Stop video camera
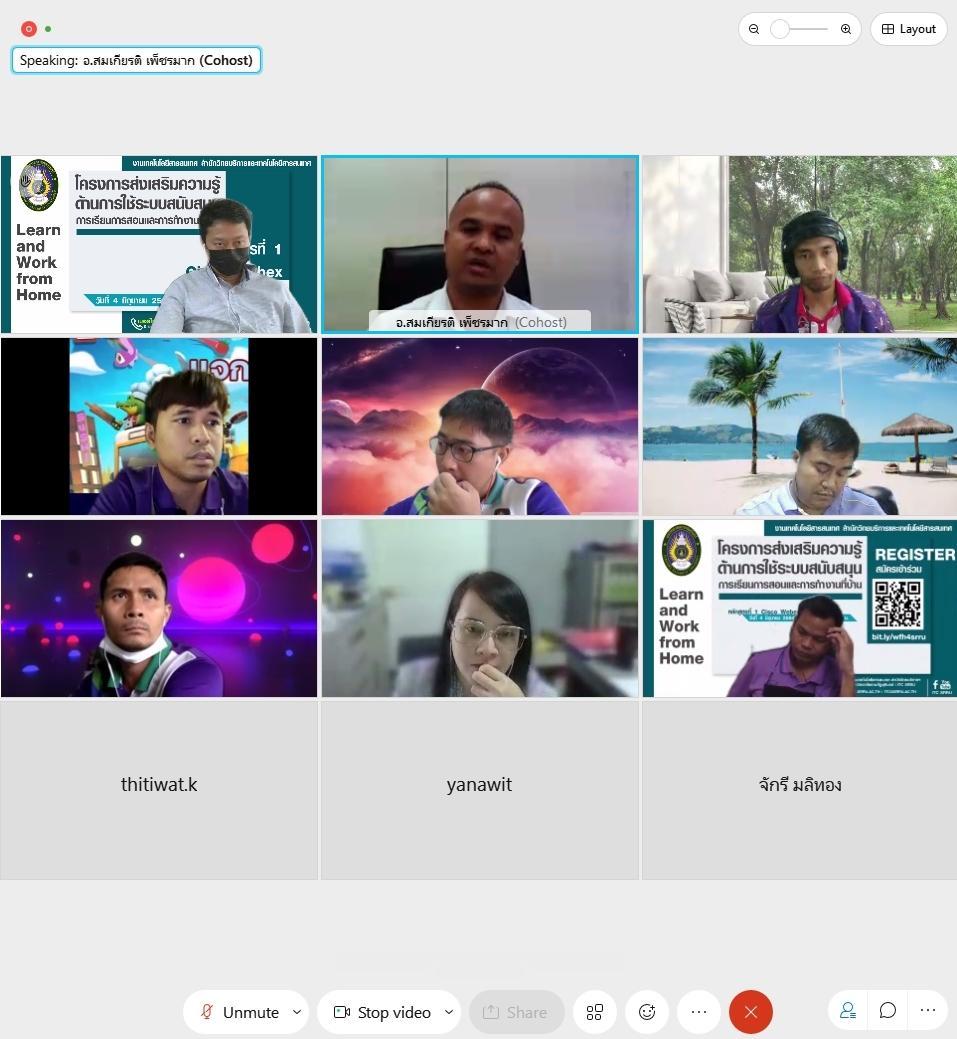The image size is (957, 1039). (382, 1012)
